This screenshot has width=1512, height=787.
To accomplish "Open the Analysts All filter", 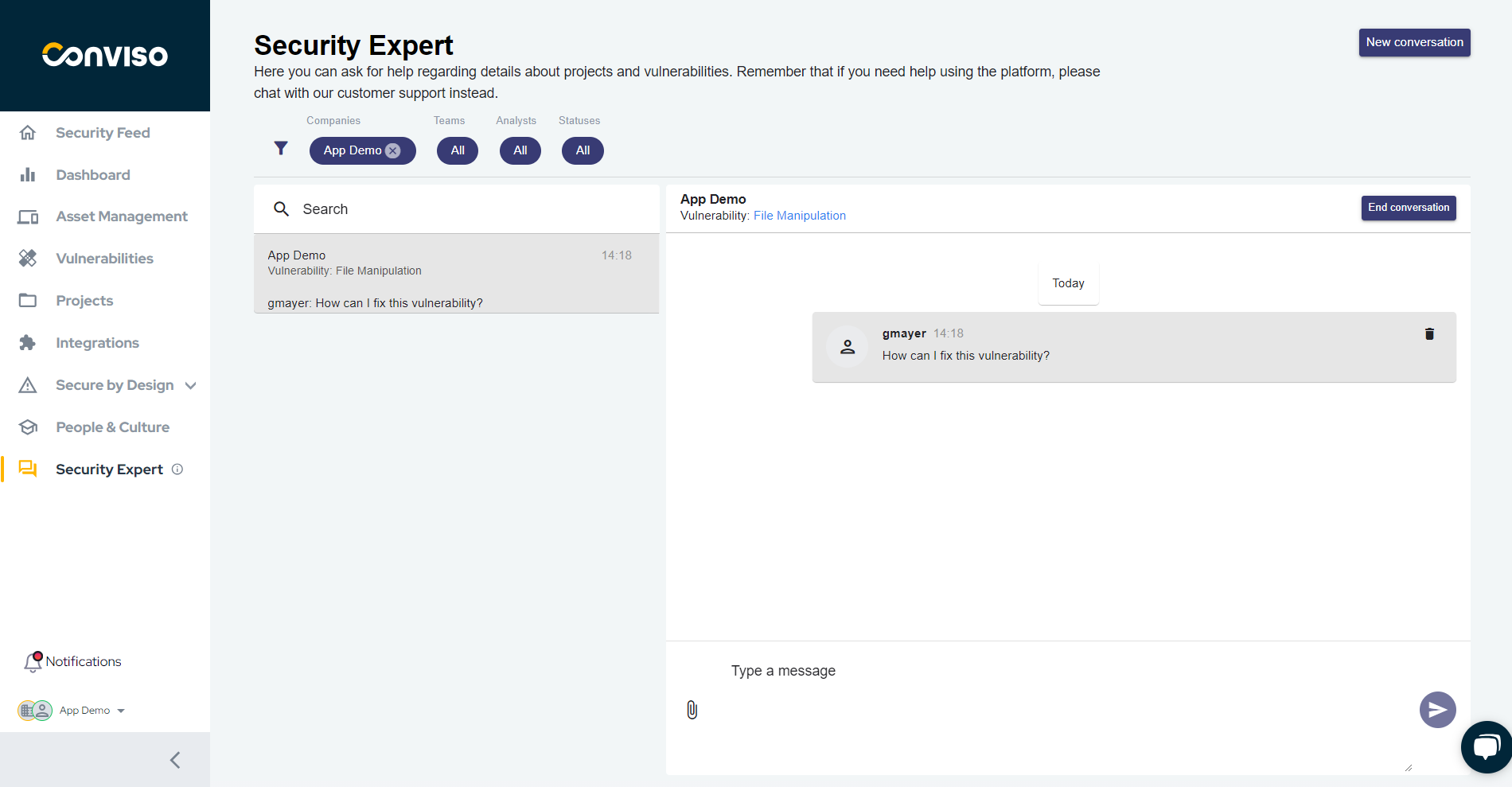I will pos(520,150).
